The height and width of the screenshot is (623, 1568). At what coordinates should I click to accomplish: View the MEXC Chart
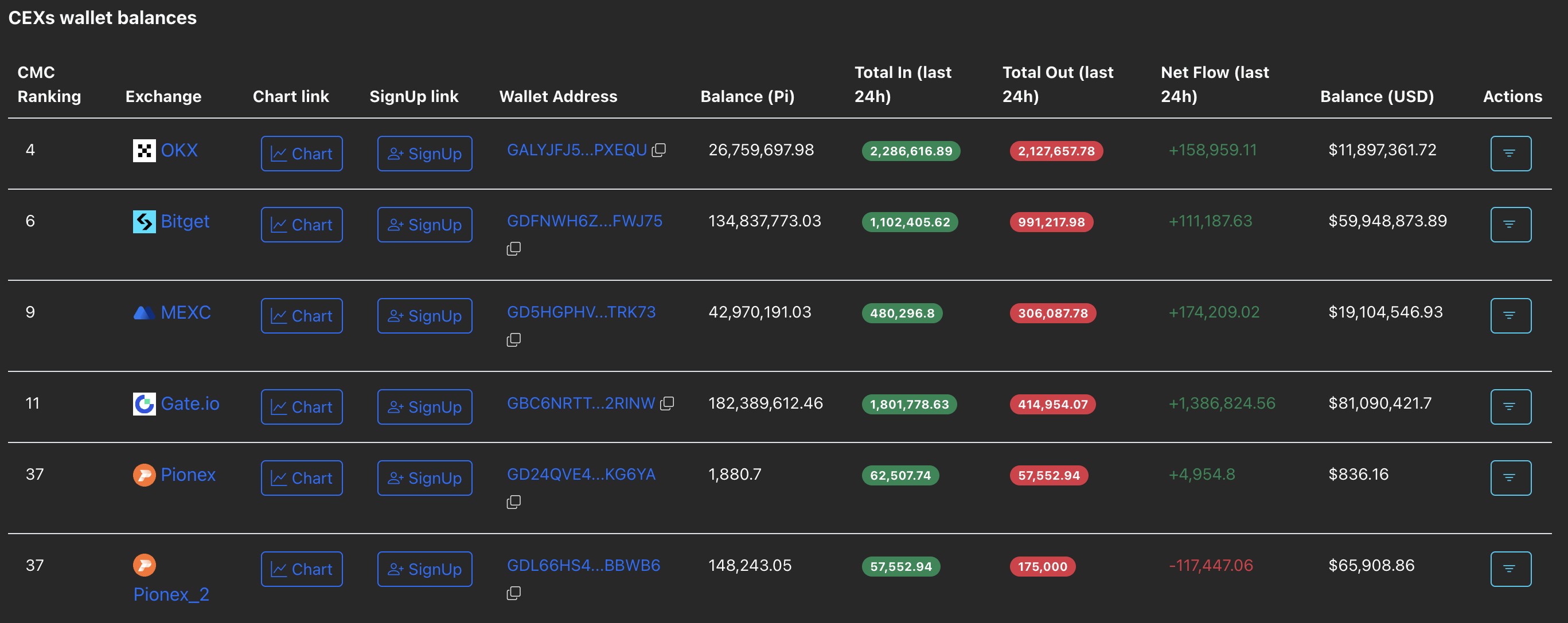(x=302, y=316)
